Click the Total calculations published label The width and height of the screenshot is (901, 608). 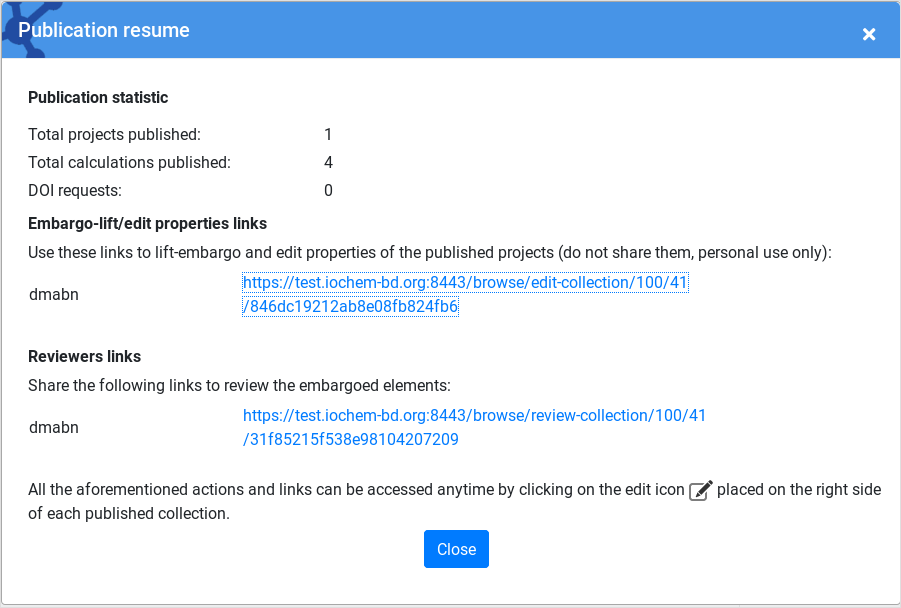129,162
